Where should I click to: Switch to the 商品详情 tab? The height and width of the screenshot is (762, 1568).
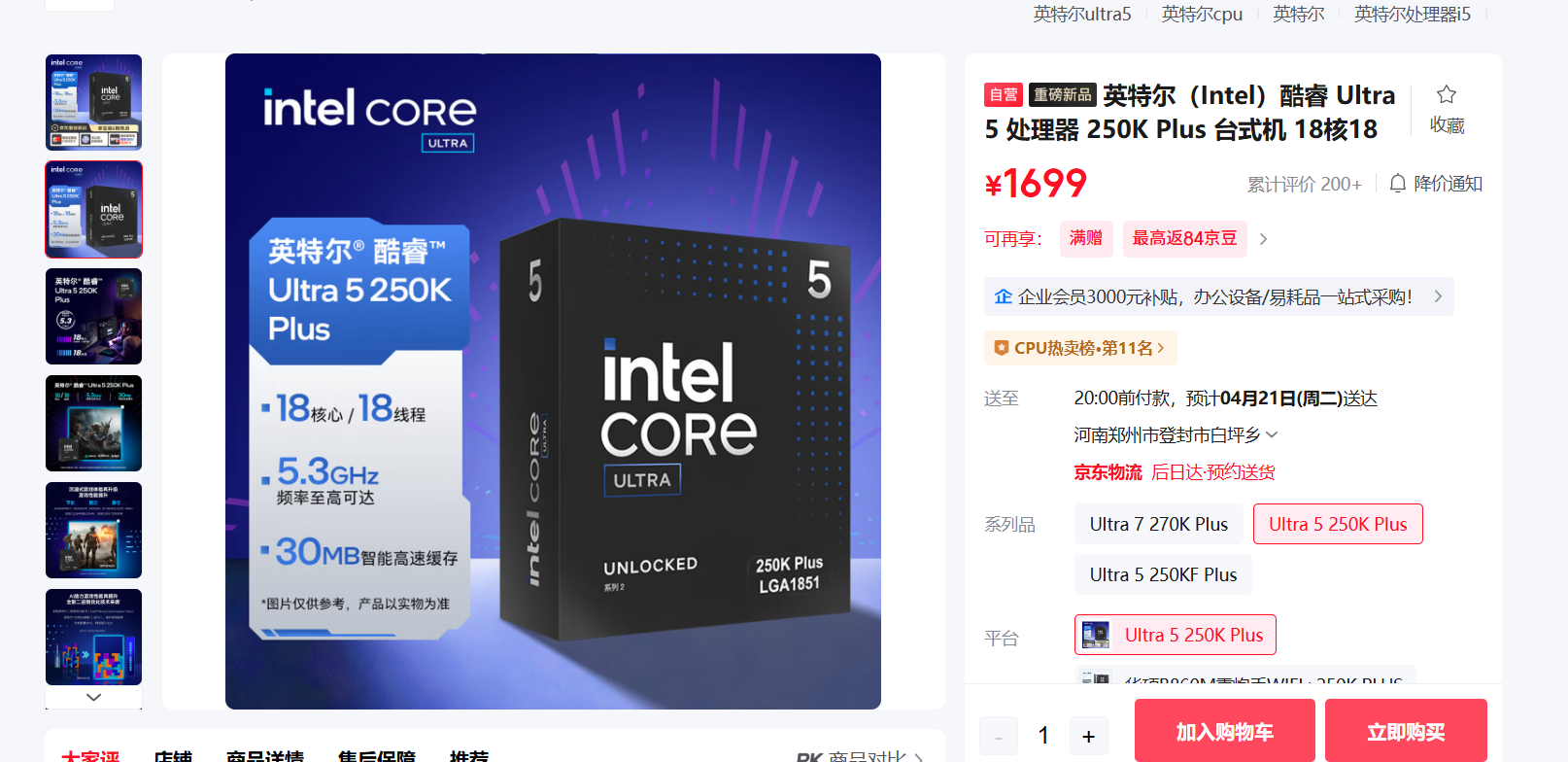(x=265, y=756)
